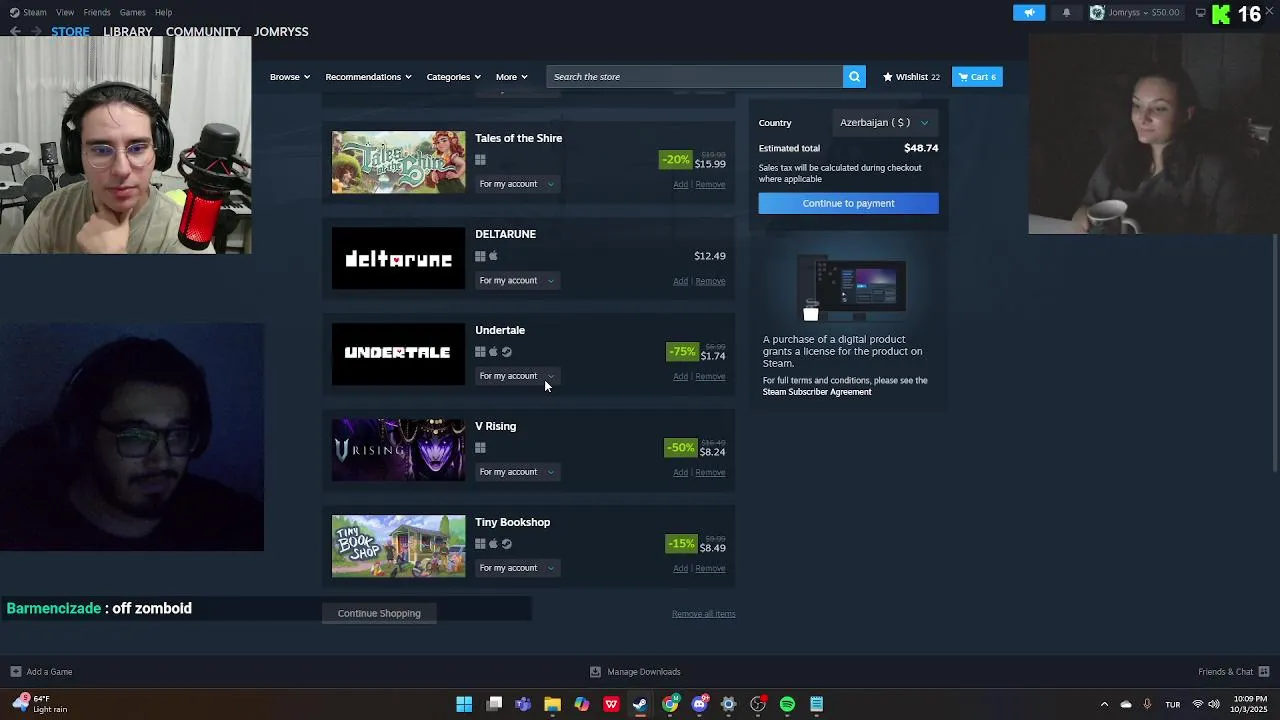Switch to the LIBRARY tab
Viewport: 1280px width, 720px height.
(128, 32)
